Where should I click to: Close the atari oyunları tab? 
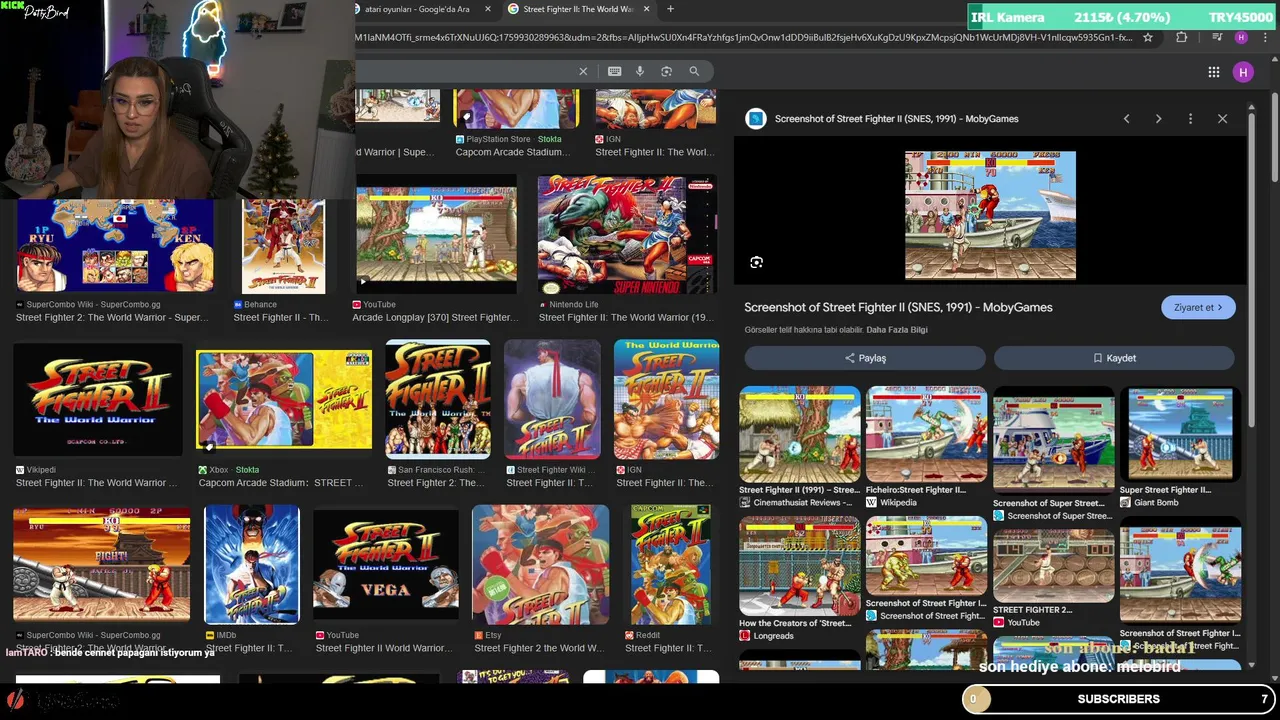click(488, 9)
